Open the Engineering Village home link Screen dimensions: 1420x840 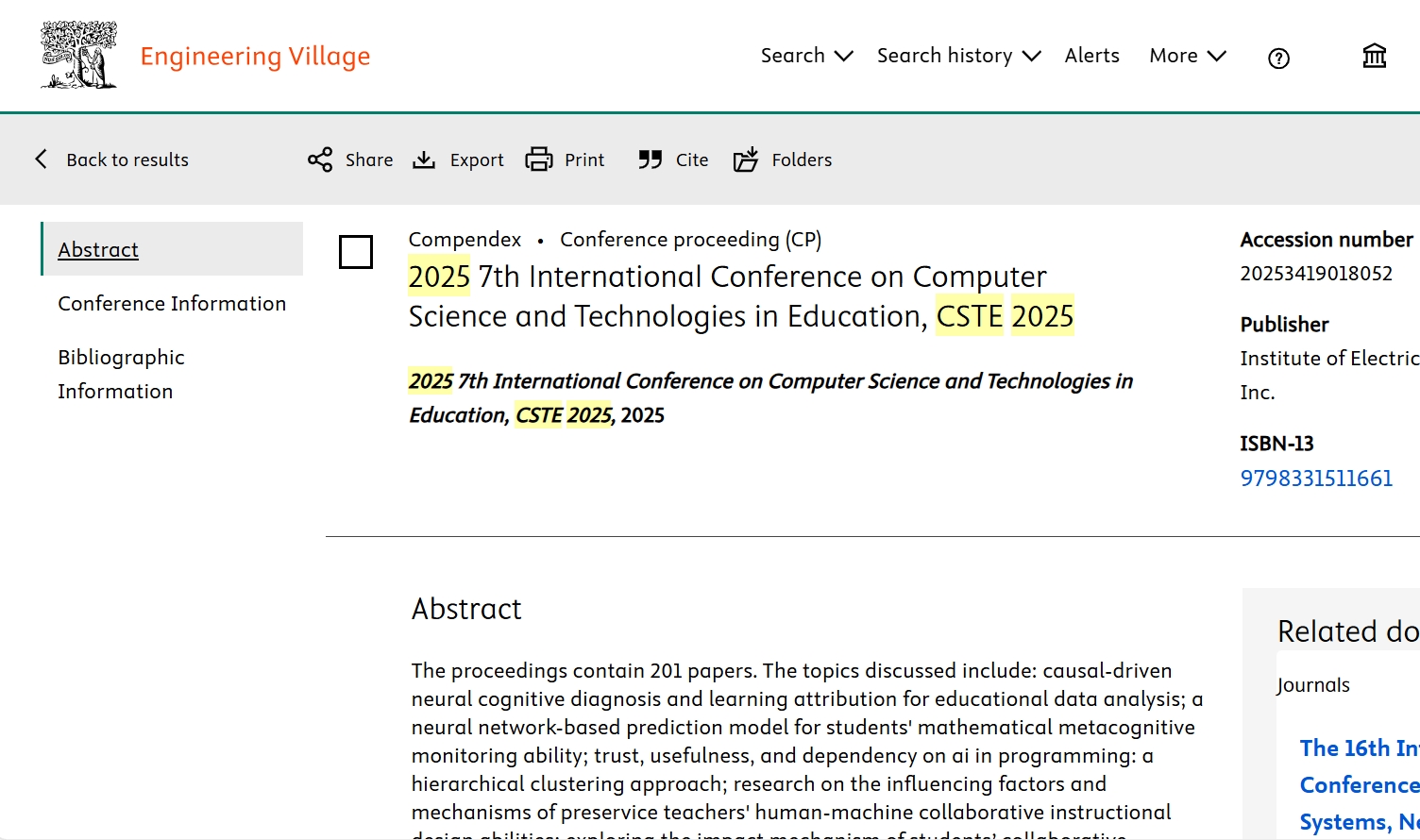[x=255, y=57]
